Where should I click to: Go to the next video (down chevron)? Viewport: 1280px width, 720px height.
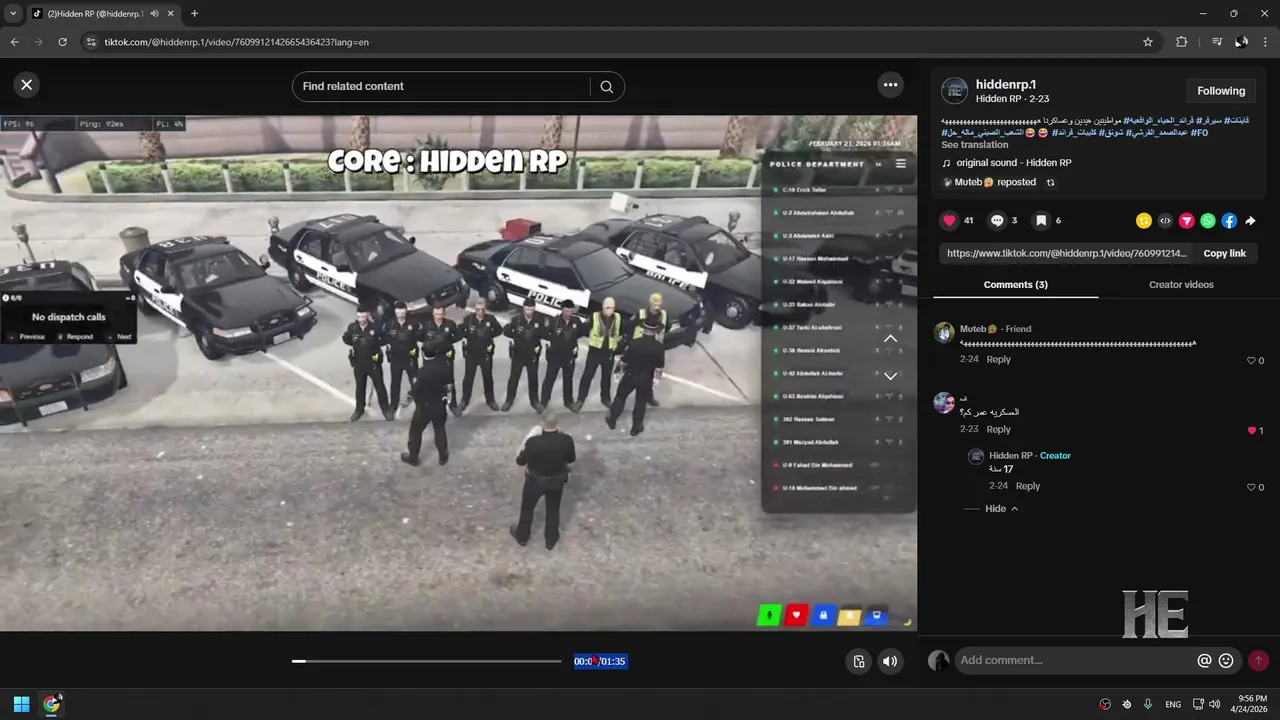click(x=890, y=377)
